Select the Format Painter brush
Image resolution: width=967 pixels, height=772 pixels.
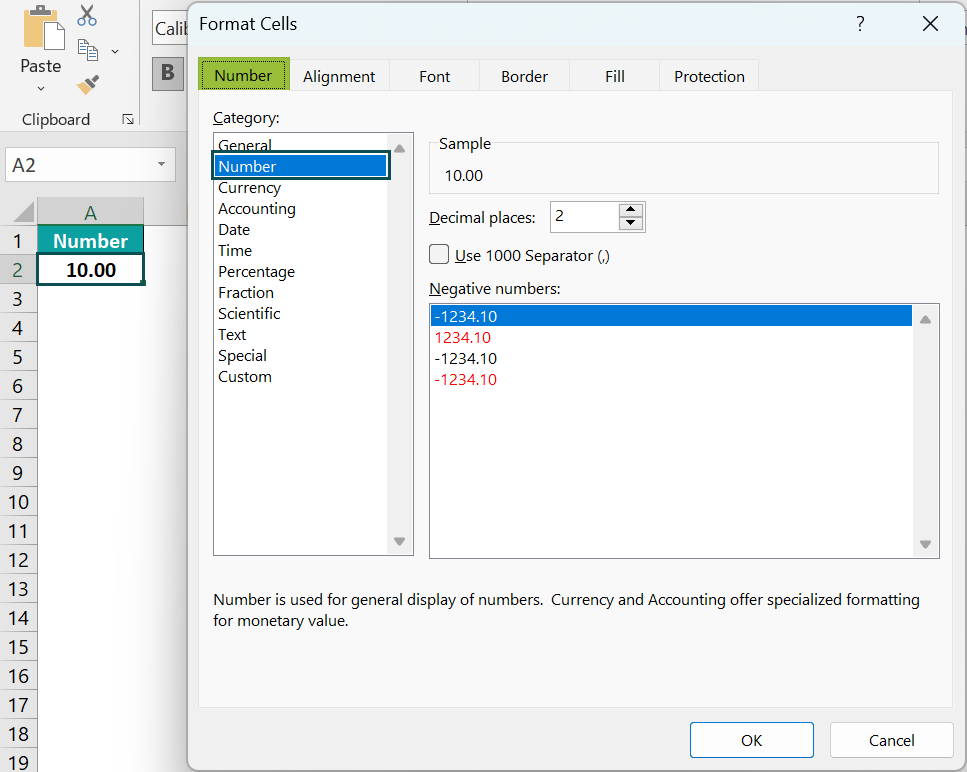88,84
